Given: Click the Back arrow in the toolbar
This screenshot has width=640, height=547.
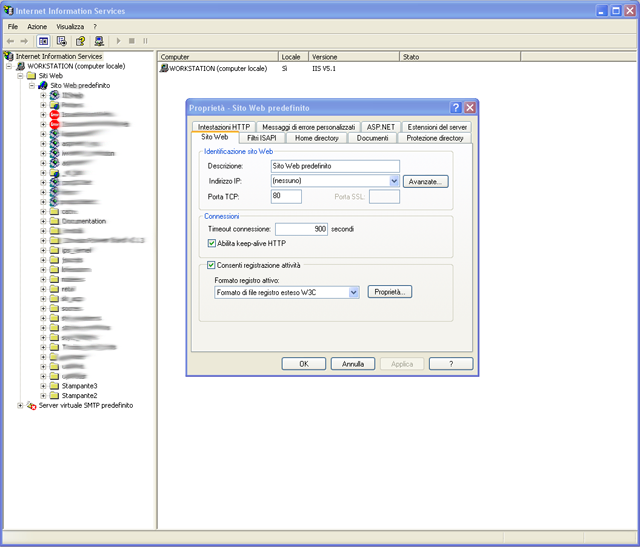Looking at the screenshot, I should pyautogui.click(x=11, y=41).
